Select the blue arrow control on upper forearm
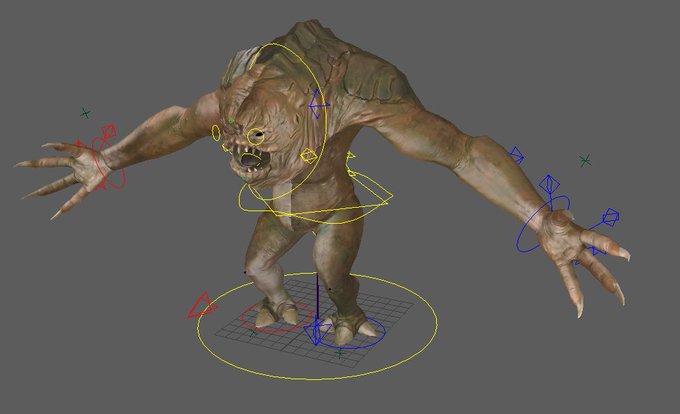 (x=517, y=154)
